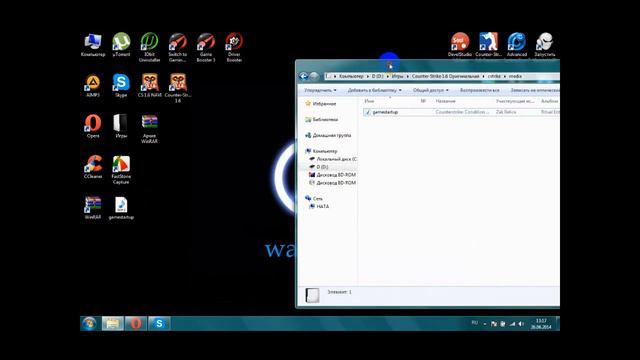The height and width of the screenshot is (360, 640).
Task: Open the Упорядочить dropdown menu
Action: [x=320, y=90]
